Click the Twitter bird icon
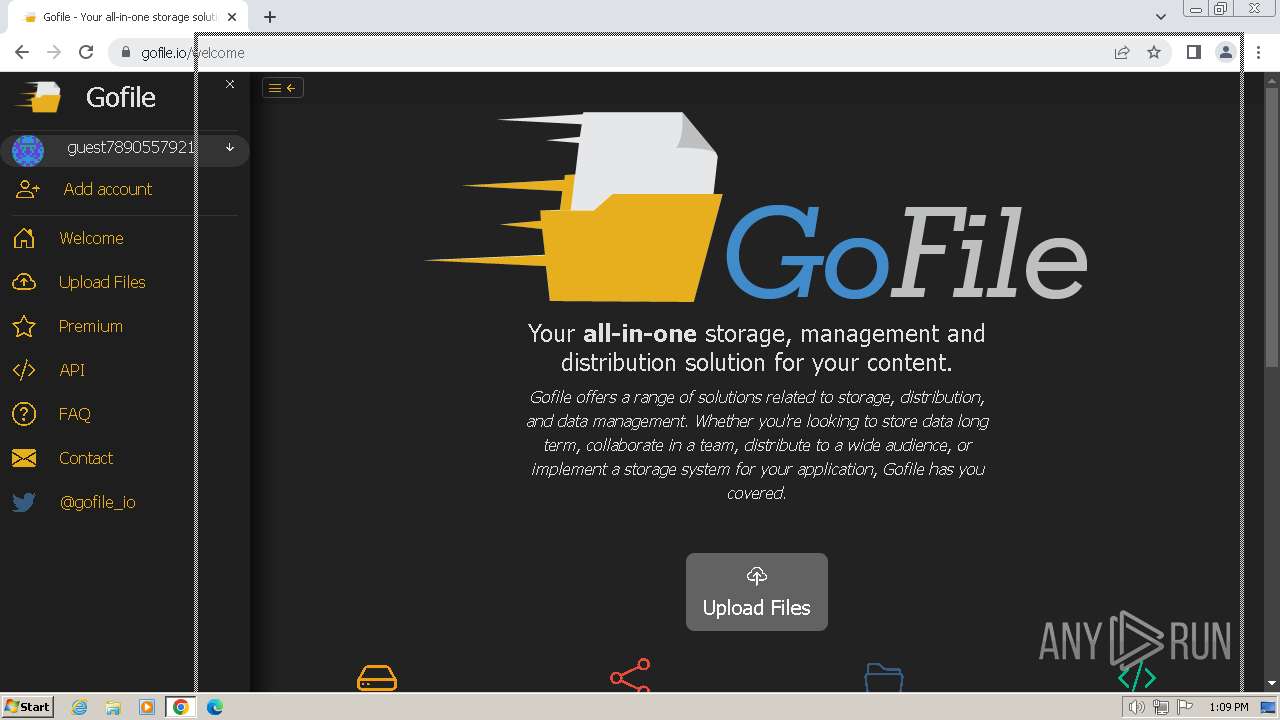 tap(24, 502)
